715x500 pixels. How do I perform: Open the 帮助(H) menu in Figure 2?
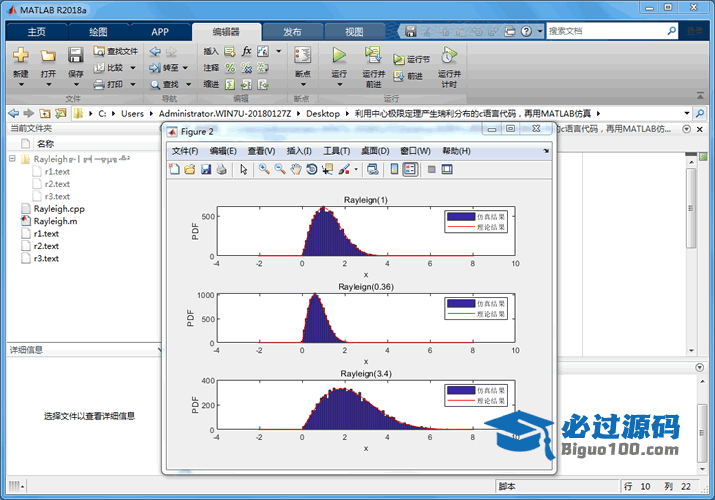click(x=456, y=151)
